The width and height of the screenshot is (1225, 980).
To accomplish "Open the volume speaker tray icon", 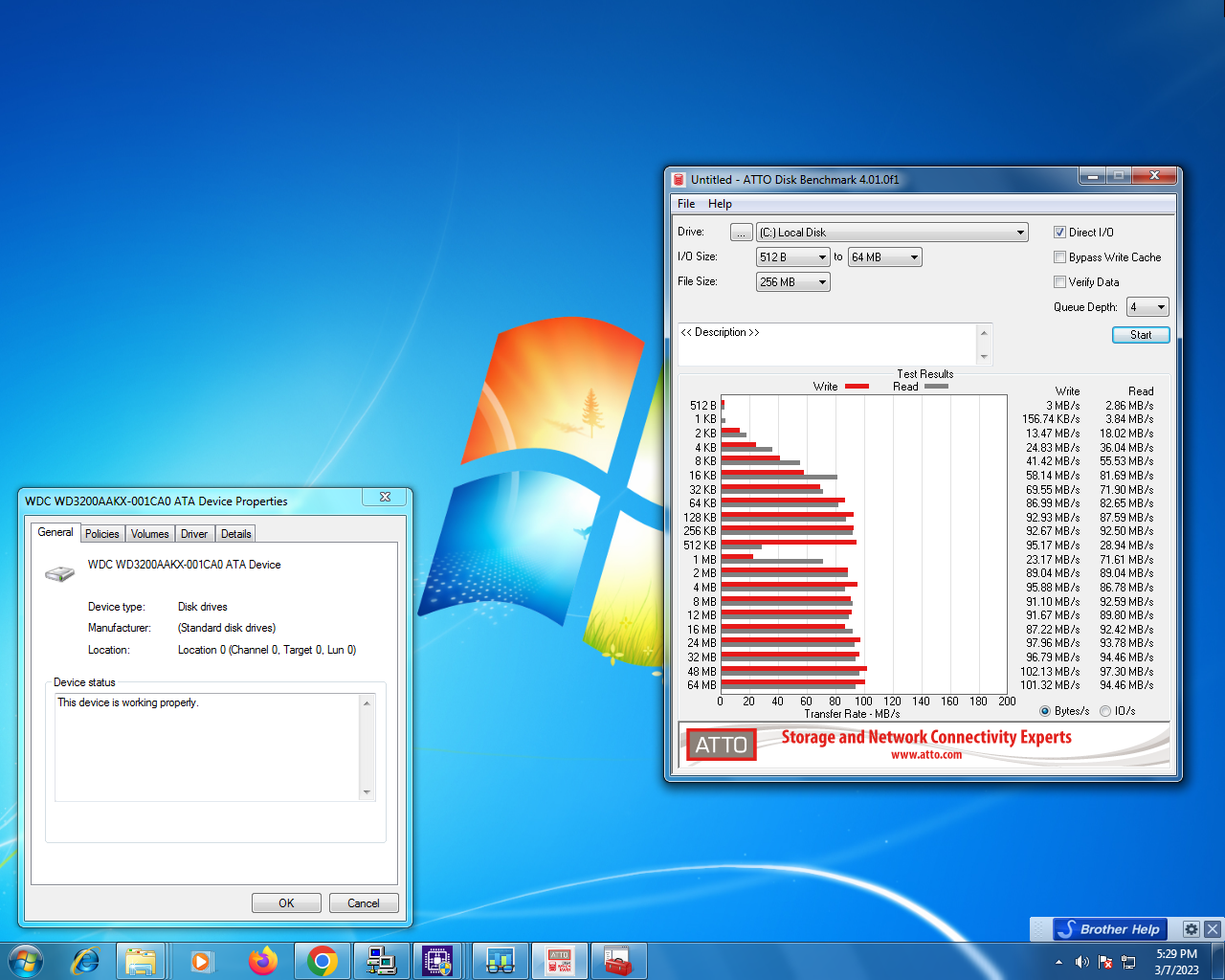I will click(x=1081, y=962).
